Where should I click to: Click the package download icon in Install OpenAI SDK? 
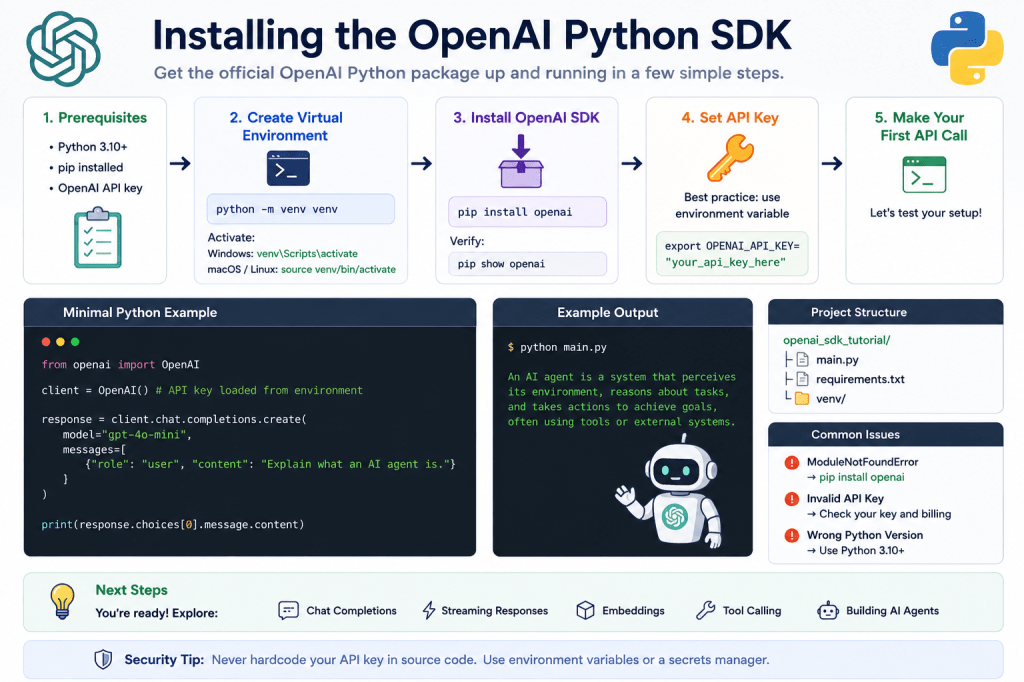coord(521,161)
